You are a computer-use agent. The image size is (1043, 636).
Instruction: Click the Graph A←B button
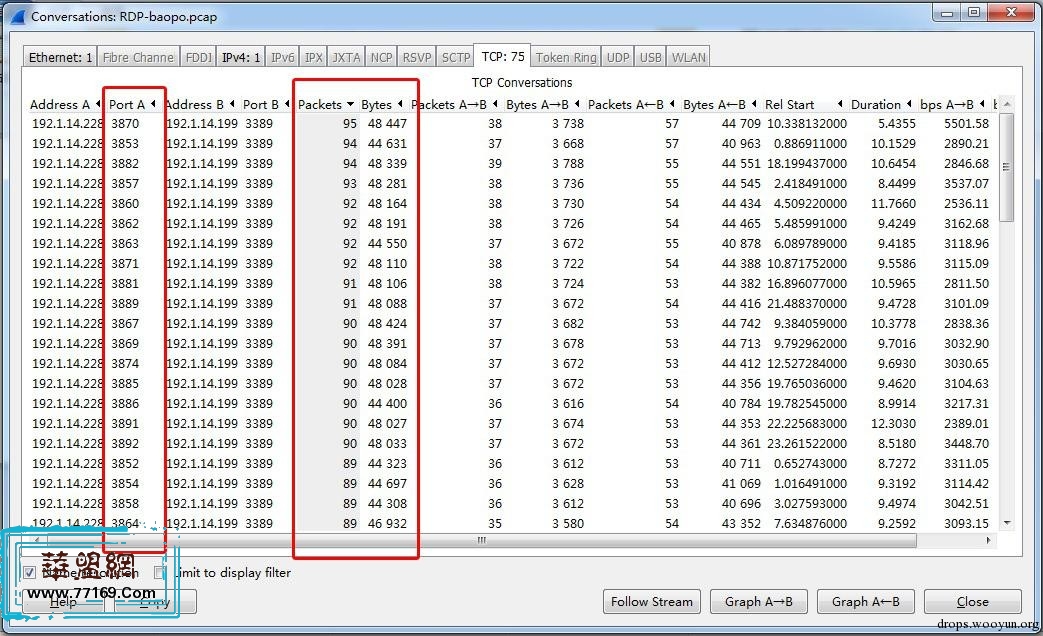coord(865,601)
